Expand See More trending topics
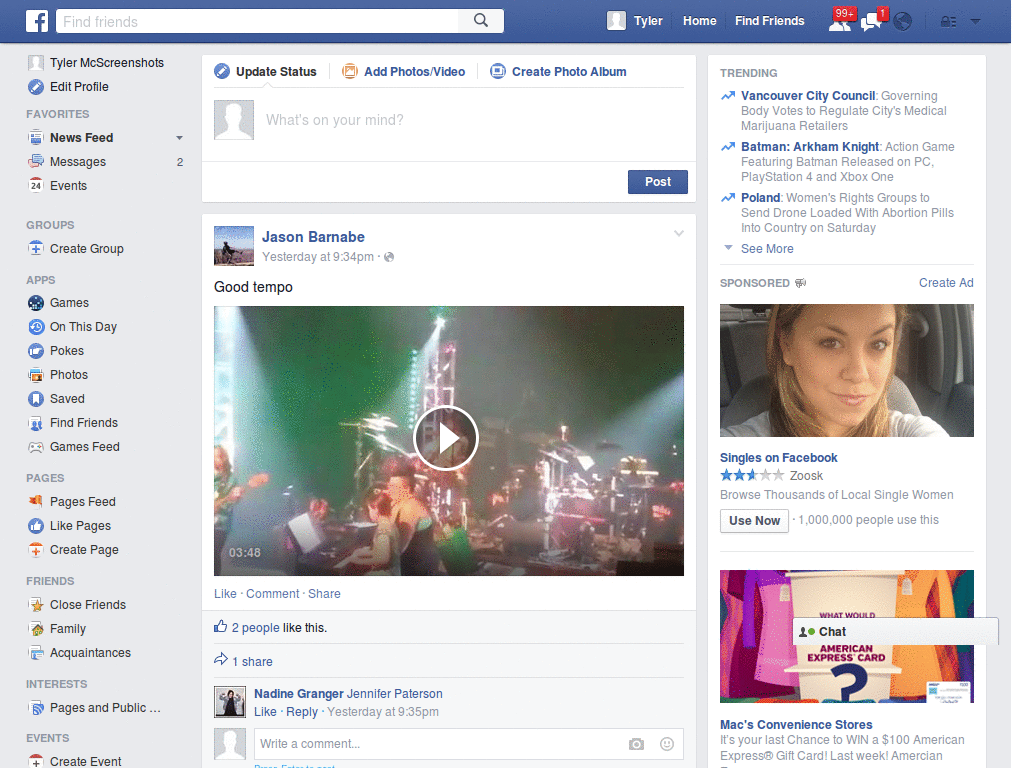The width and height of the screenshot is (1024, 768). click(767, 249)
